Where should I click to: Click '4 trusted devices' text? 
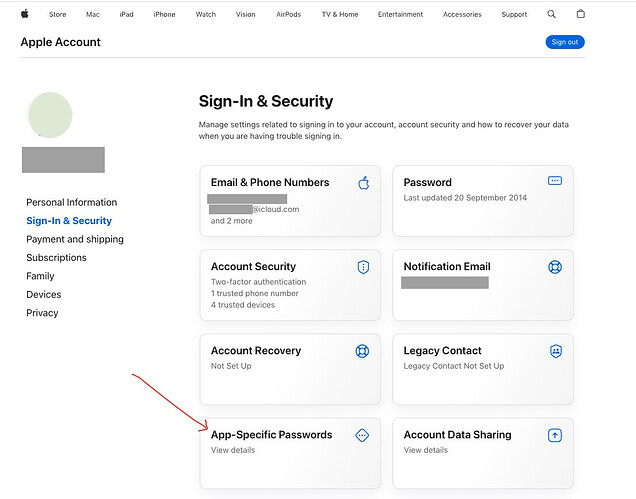243,305
